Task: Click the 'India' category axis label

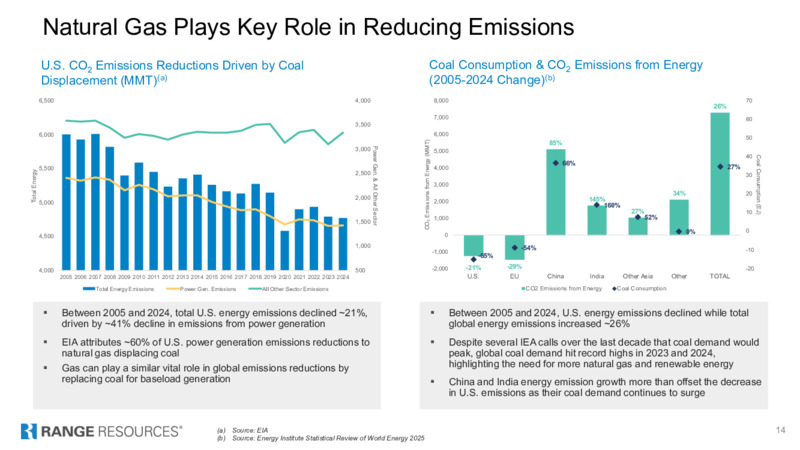Action: click(x=597, y=276)
